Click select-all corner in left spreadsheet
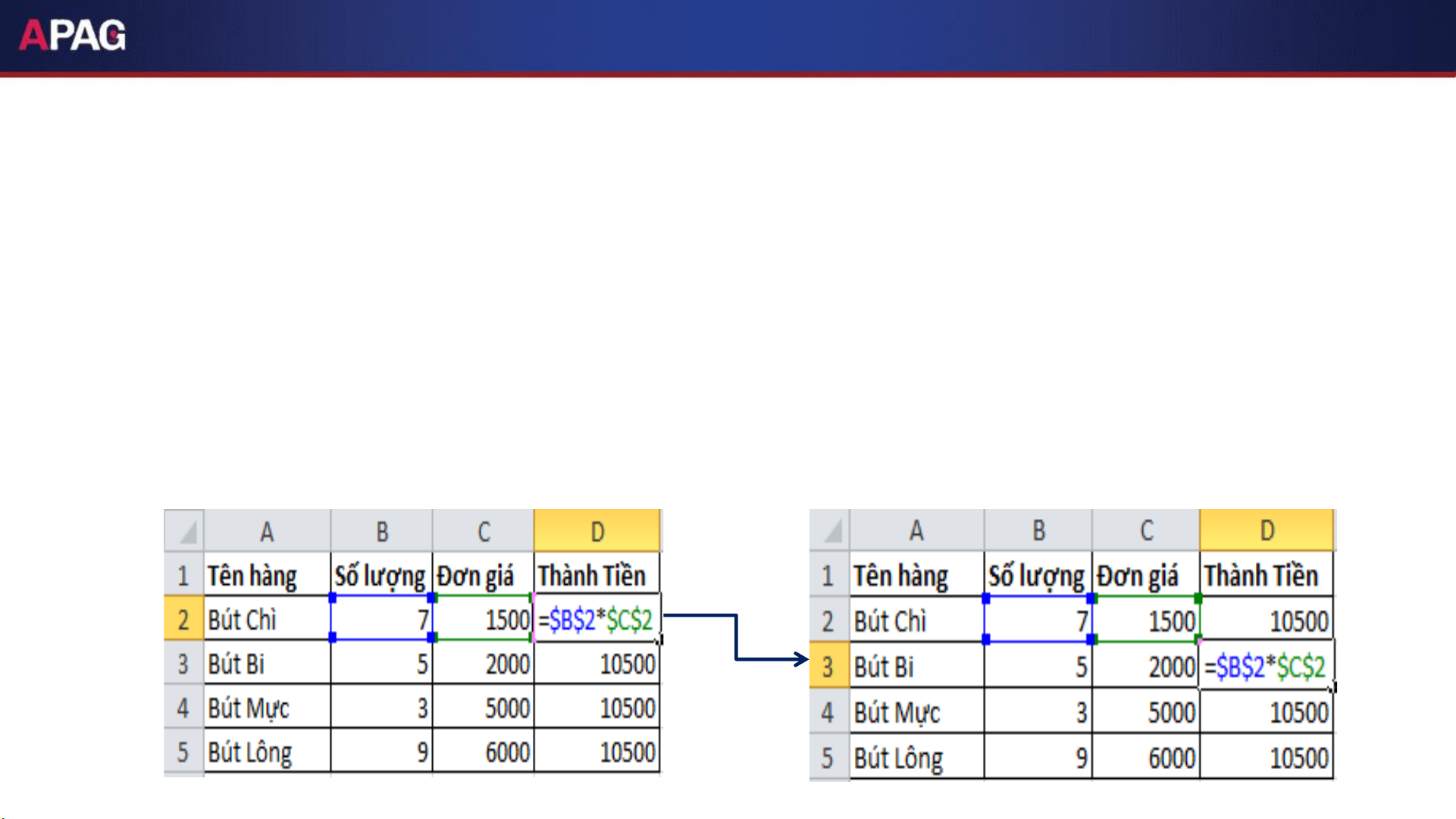1456x819 pixels. 184,531
